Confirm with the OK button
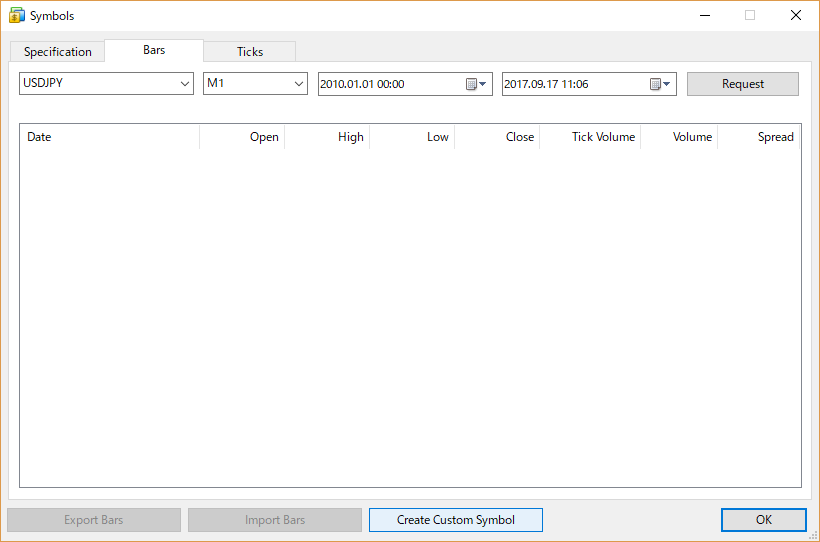 pyautogui.click(x=763, y=520)
